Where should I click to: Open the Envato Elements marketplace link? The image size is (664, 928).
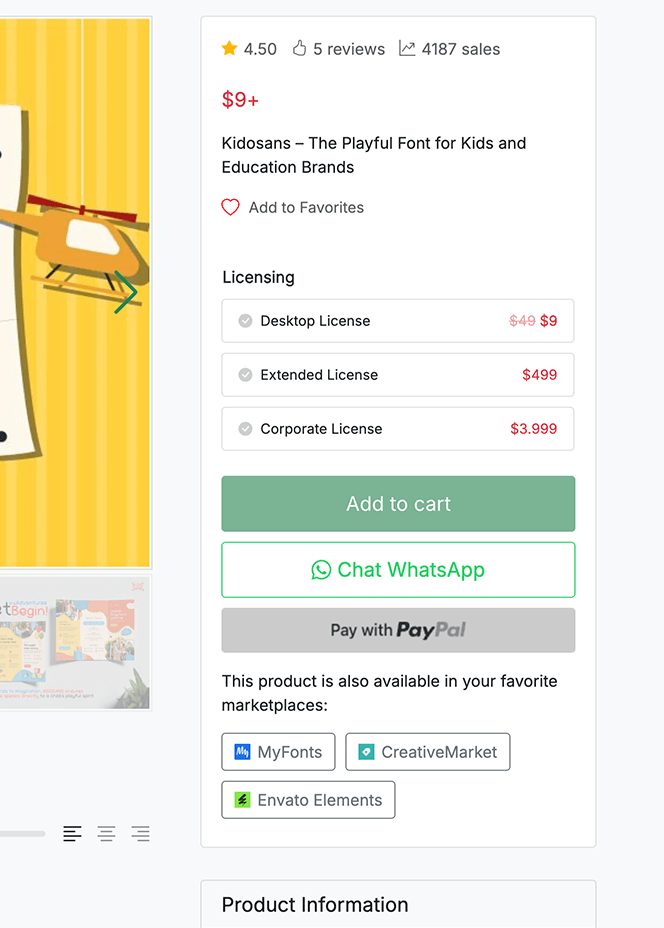[x=308, y=800]
